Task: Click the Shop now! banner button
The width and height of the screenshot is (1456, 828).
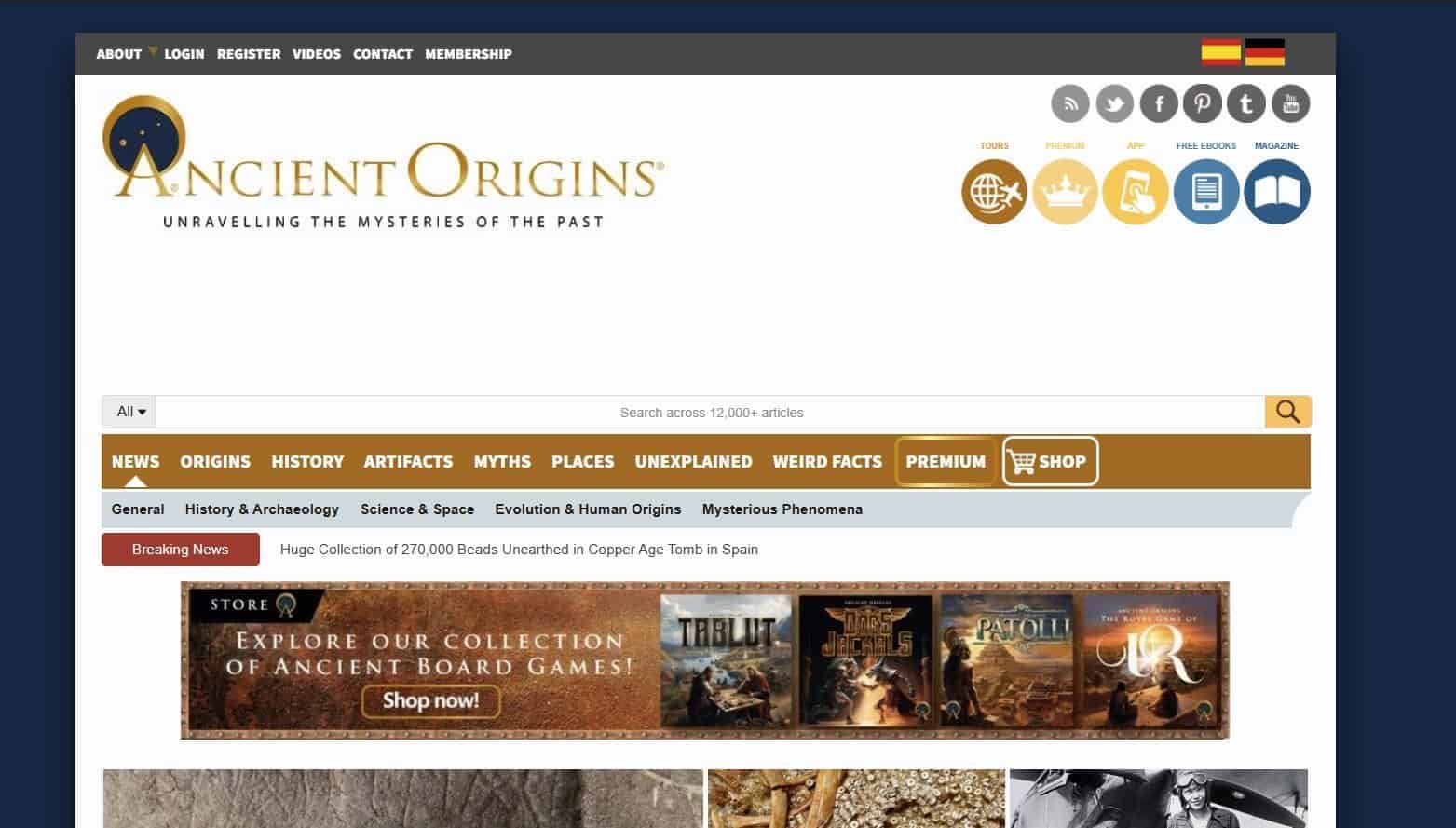Action: coord(431,700)
